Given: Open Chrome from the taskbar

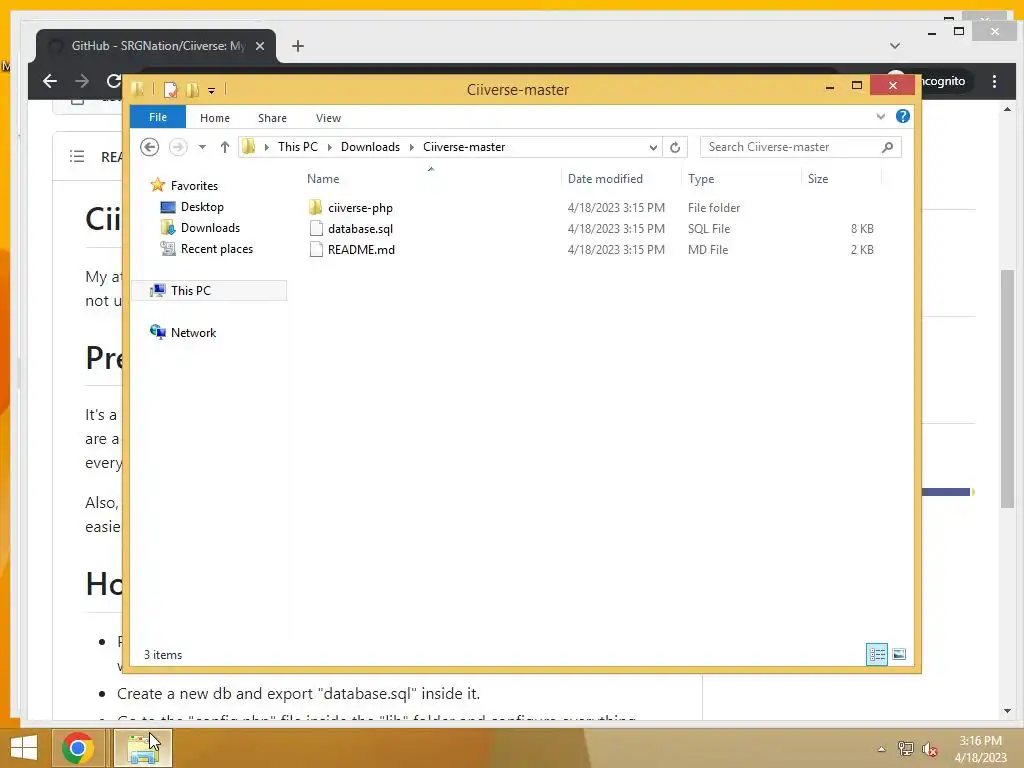Looking at the screenshot, I should click(x=78, y=748).
